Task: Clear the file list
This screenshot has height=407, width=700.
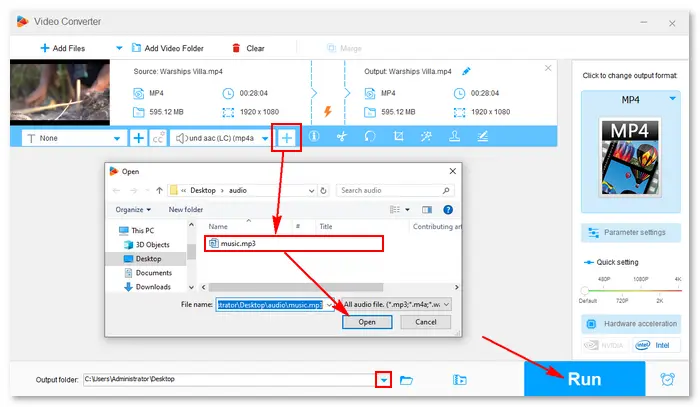Action: click(249, 48)
